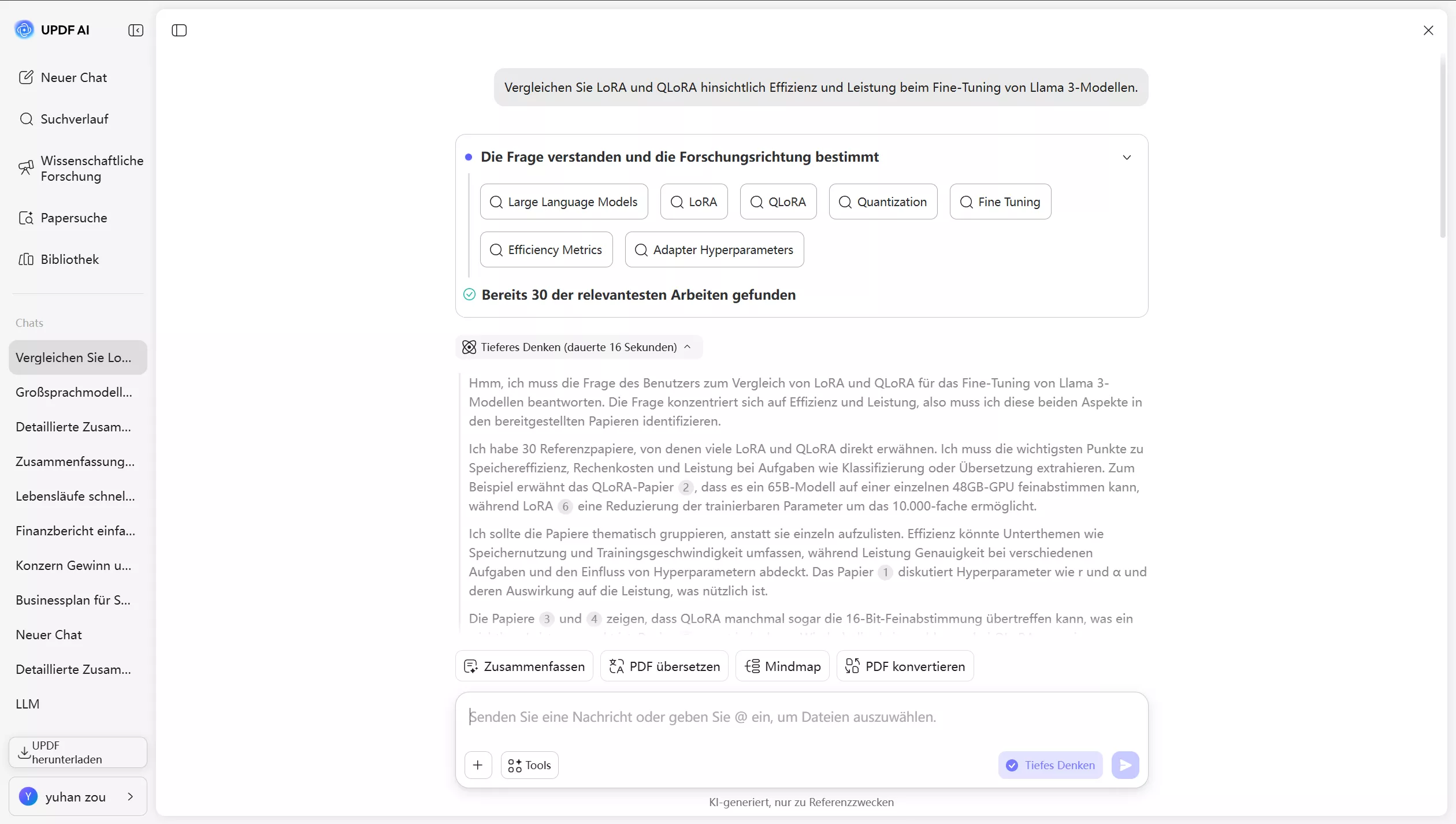Collapse the left sidebar panel icon
Image resolution: width=1456 pixels, height=824 pixels.
coord(136,30)
